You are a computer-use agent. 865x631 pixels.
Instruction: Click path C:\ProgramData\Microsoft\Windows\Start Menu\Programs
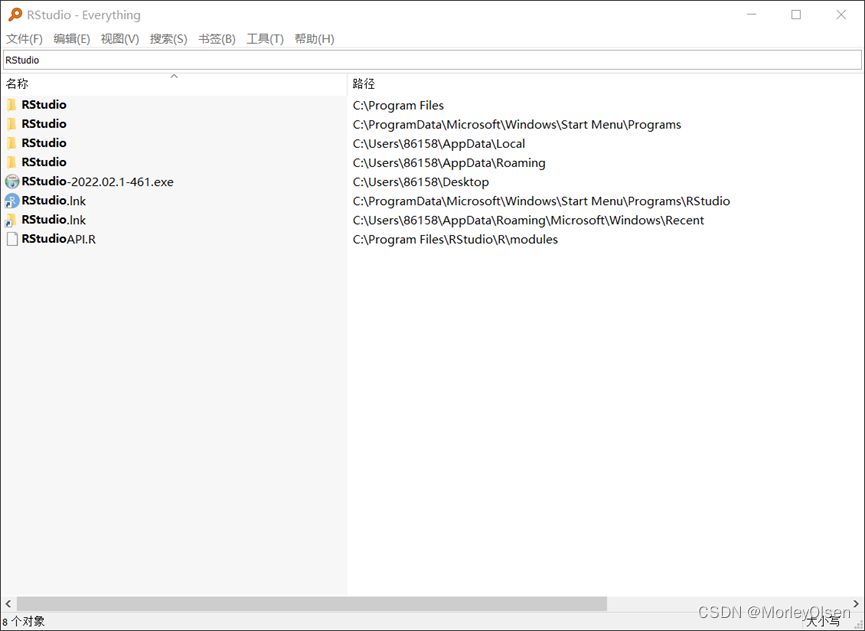517,125
